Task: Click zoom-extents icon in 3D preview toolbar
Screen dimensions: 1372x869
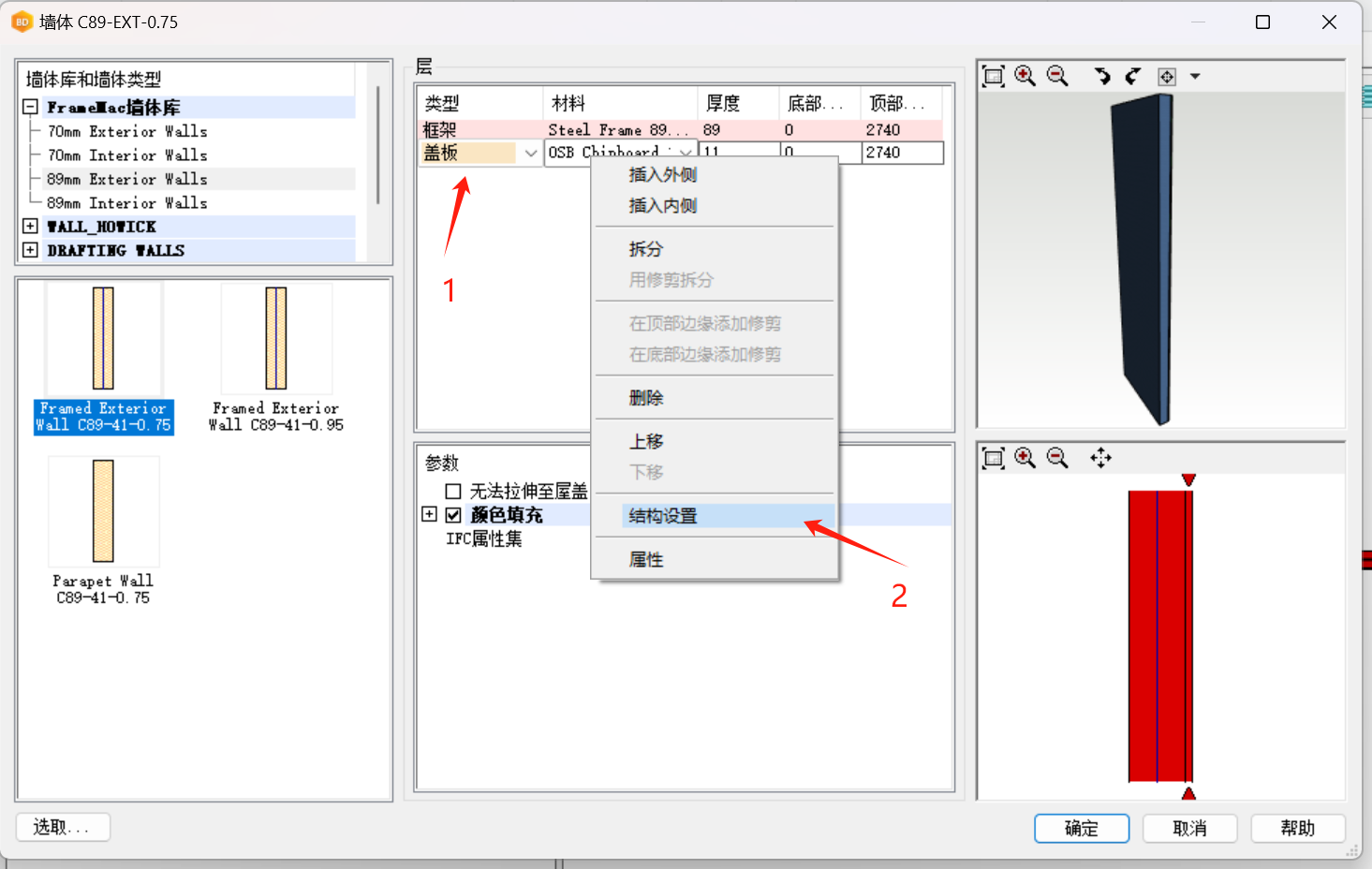Action: [993, 77]
